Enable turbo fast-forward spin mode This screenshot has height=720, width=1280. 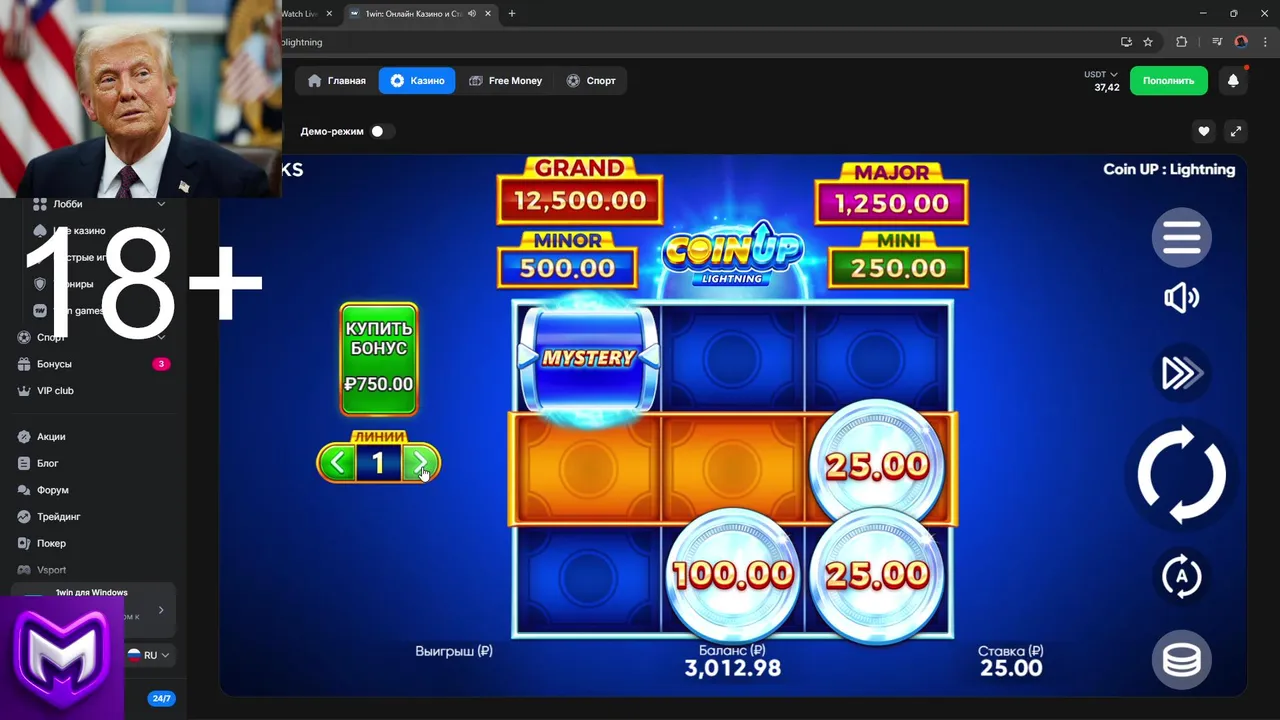coord(1181,373)
